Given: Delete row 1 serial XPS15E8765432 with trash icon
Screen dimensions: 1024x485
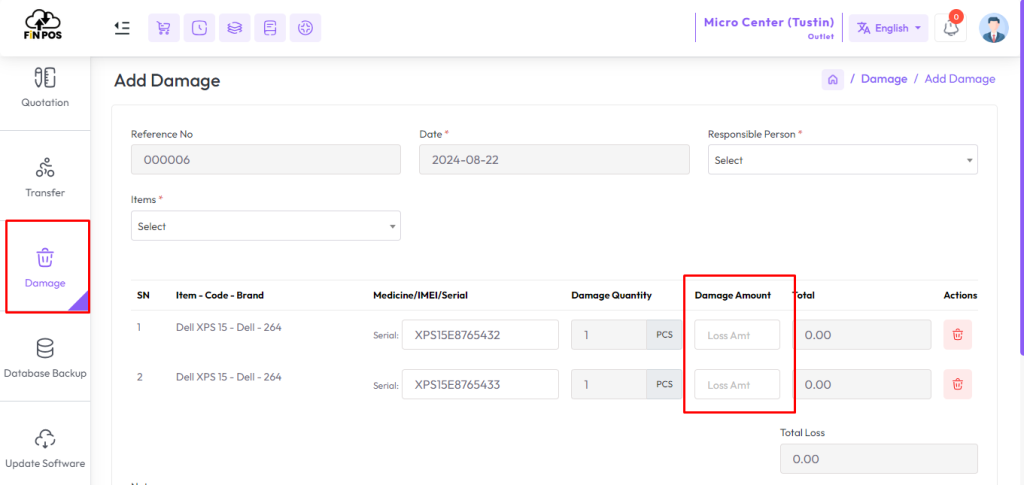Looking at the screenshot, I should pyautogui.click(x=957, y=335).
